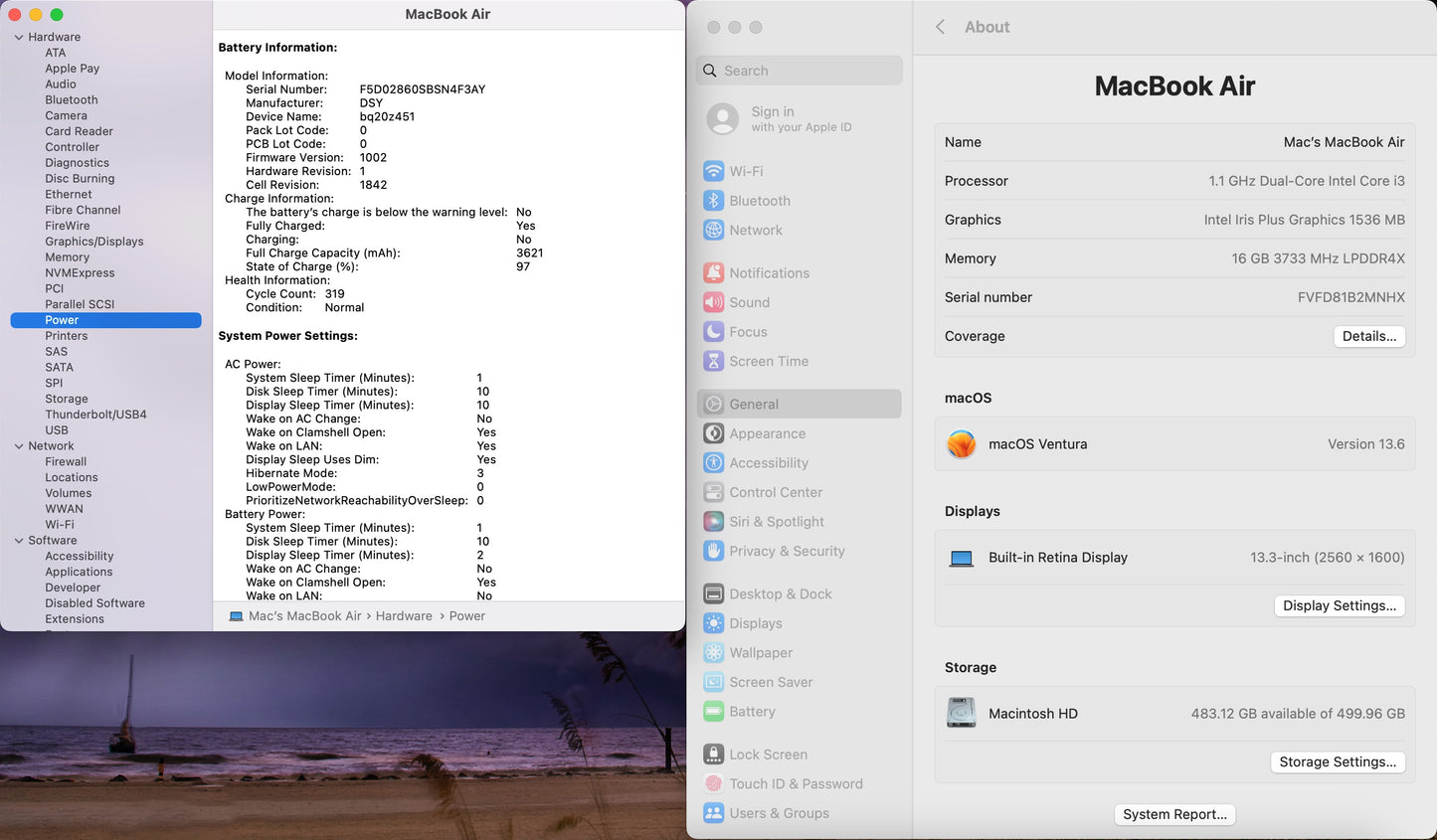Collapse the Network tree section
Image resolution: width=1437 pixels, height=840 pixels.
[x=19, y=446]
